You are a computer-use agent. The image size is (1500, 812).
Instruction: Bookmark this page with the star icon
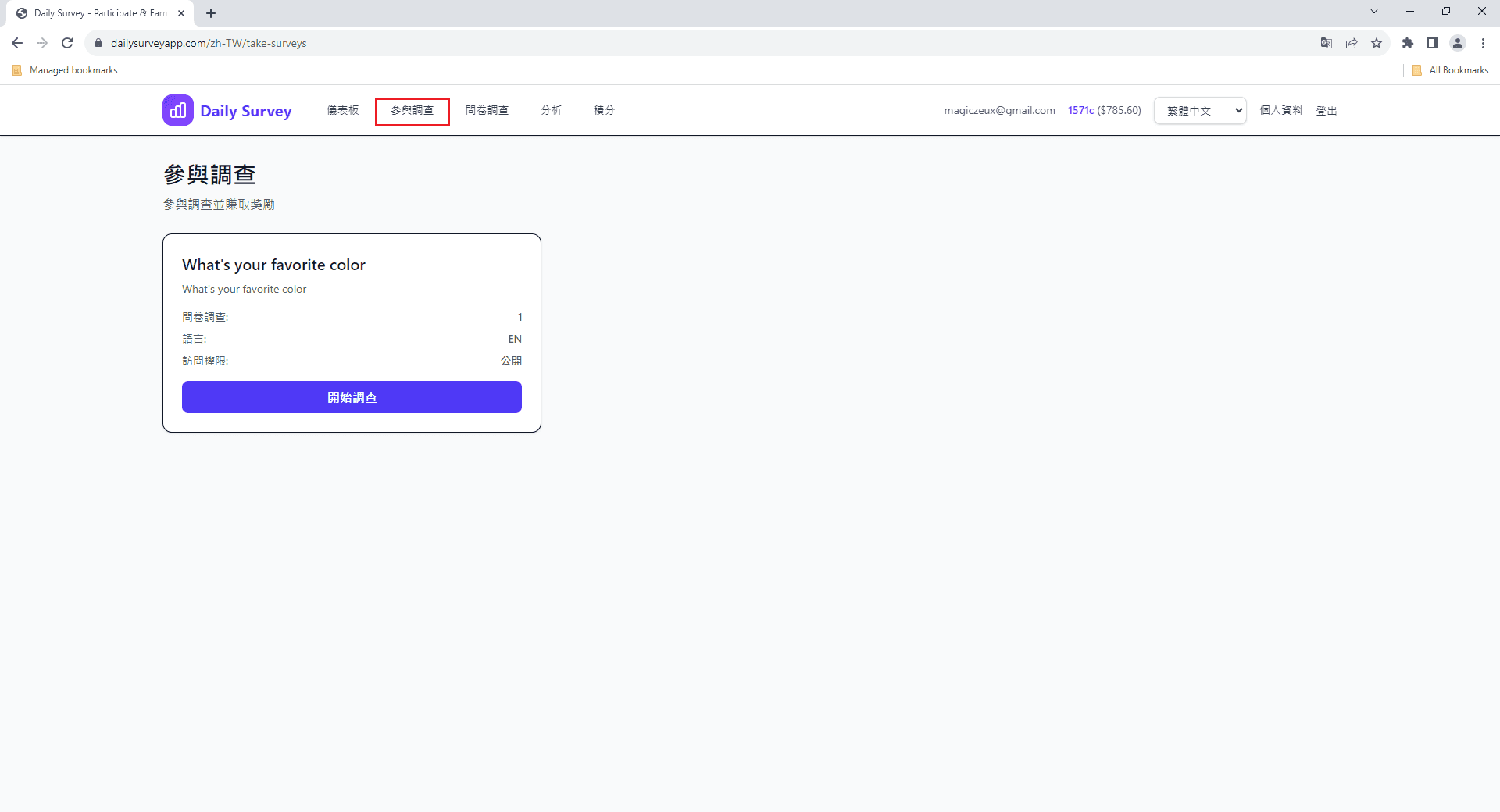(1377, 43)
